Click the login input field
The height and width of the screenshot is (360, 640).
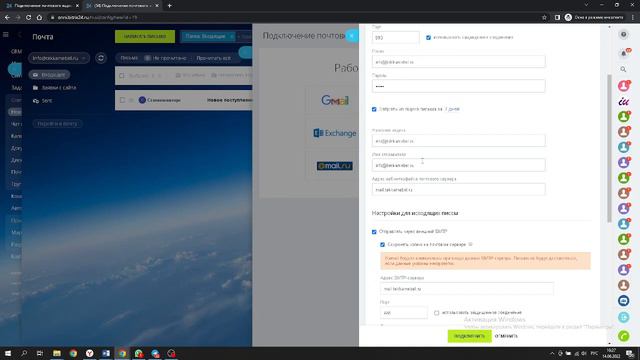pos(458,62)
